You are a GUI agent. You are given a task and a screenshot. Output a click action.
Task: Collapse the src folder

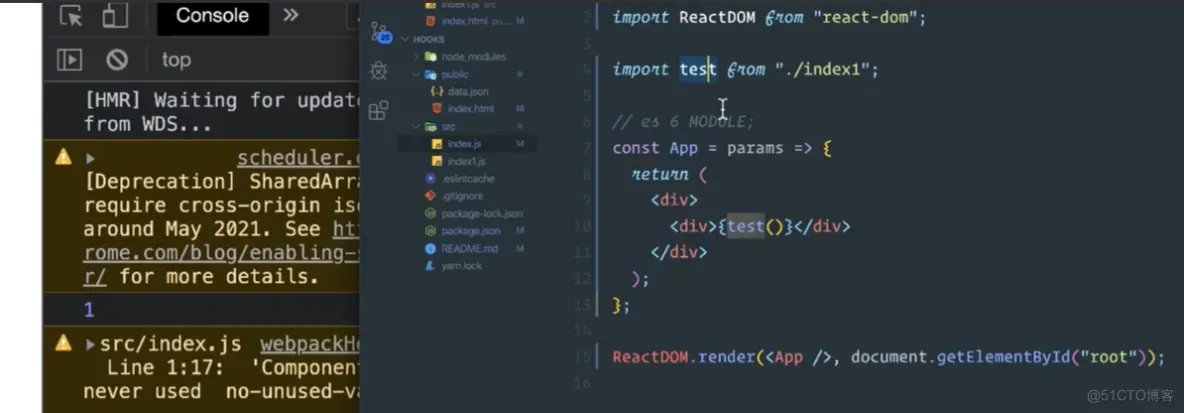click(448, 127)
